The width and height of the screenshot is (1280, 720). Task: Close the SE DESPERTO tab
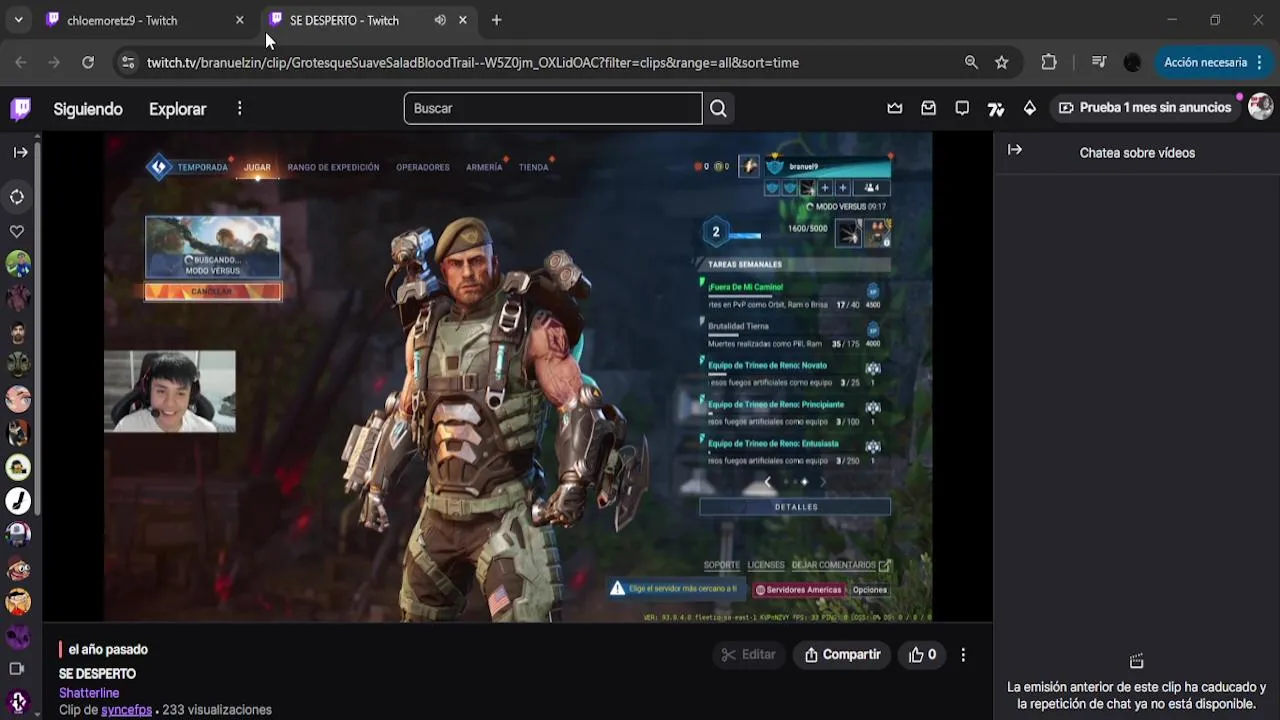pos(462,20)
